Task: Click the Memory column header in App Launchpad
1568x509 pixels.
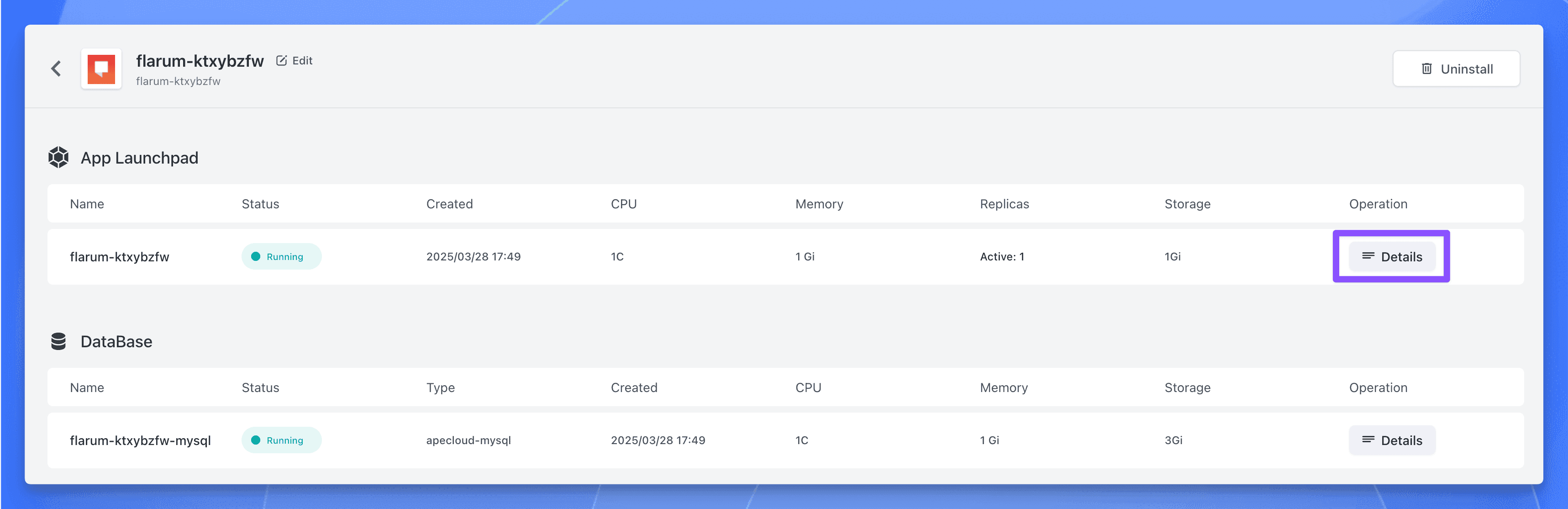Action: coord(819,204)
